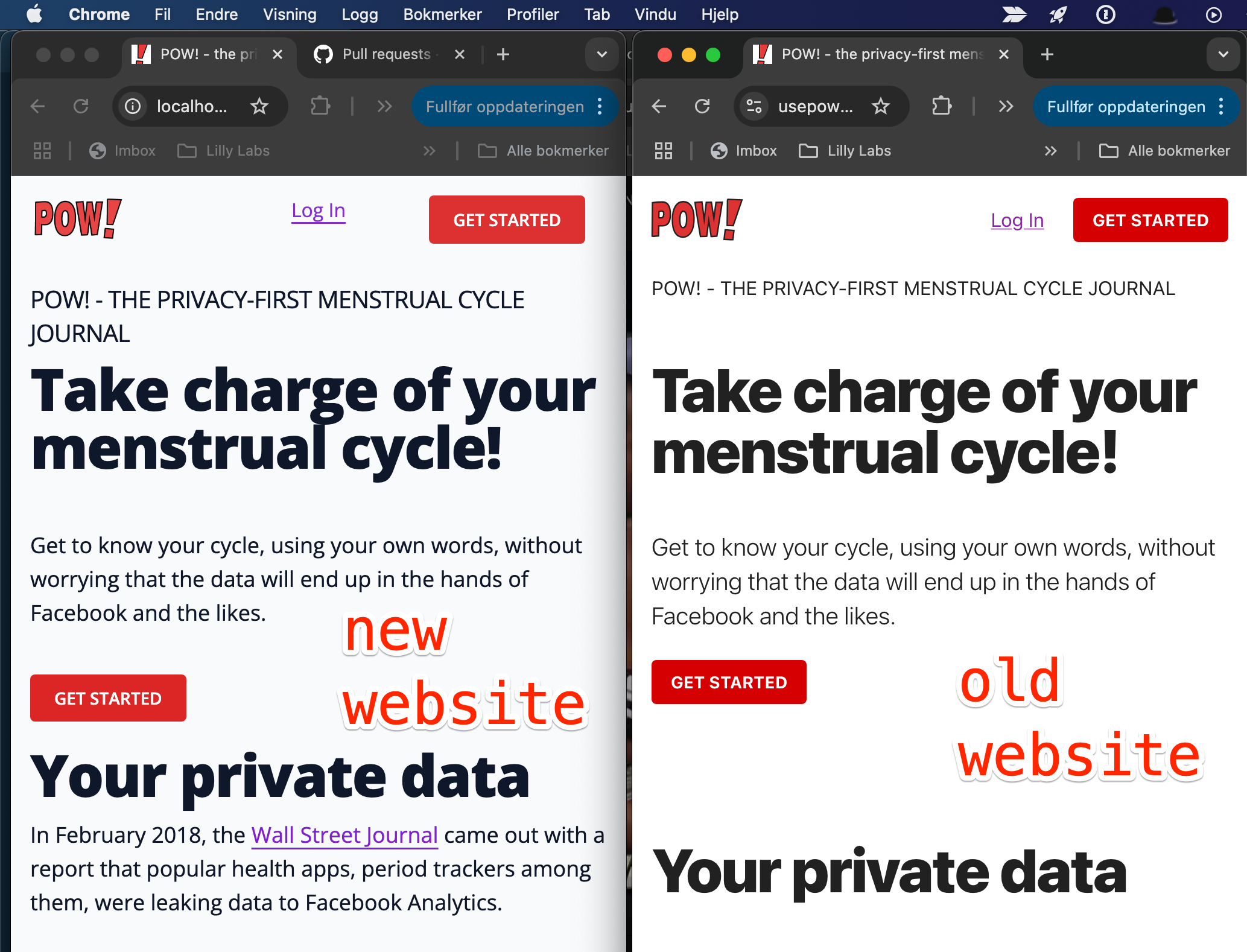Open the Apple menu

pyautogui.click(x=34, y=14)
